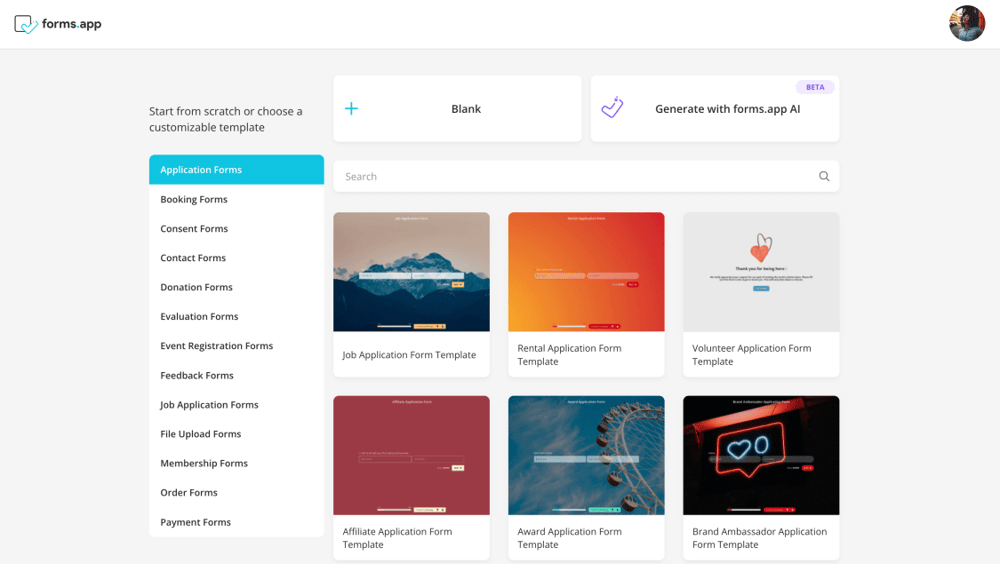
Task: Open the user profile avatar
Action: pyautogui.click(x=966, y=24)
